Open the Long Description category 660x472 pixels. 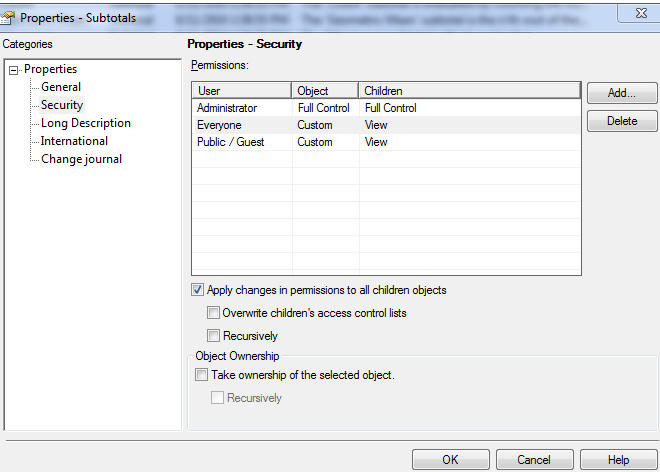(85, 123)
